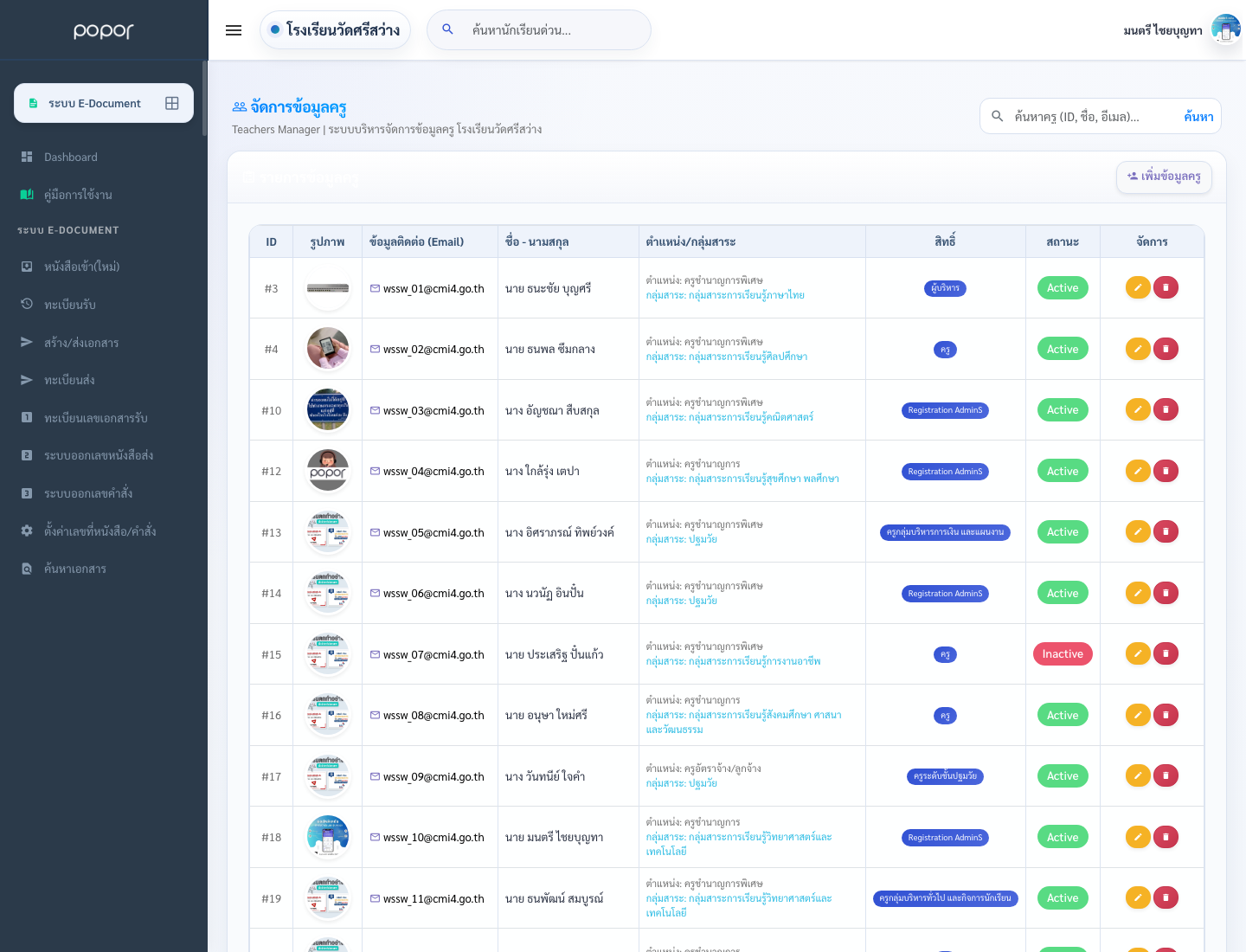Viewport: 1246px width, 952px height.
Task: Click the profile thumbnail of teacher #4
Action: click(x=328, y=349)
